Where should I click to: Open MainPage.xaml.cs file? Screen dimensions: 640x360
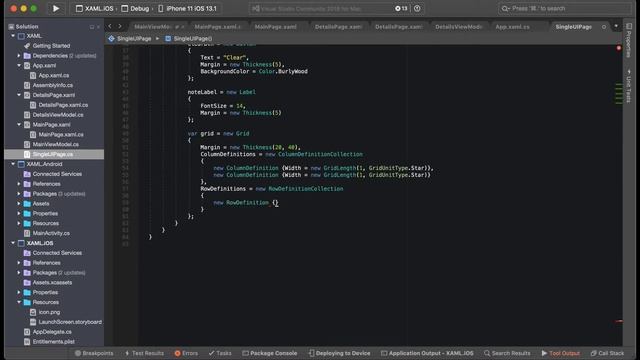(61, 134)
